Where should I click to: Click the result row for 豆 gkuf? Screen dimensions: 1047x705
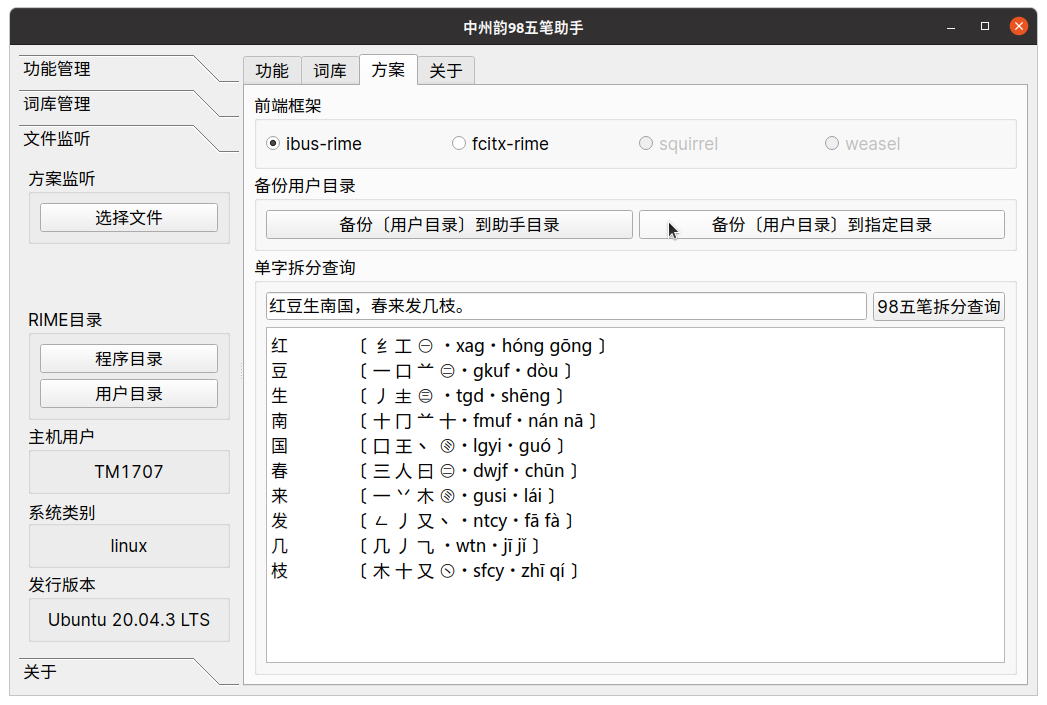point(422,371)
